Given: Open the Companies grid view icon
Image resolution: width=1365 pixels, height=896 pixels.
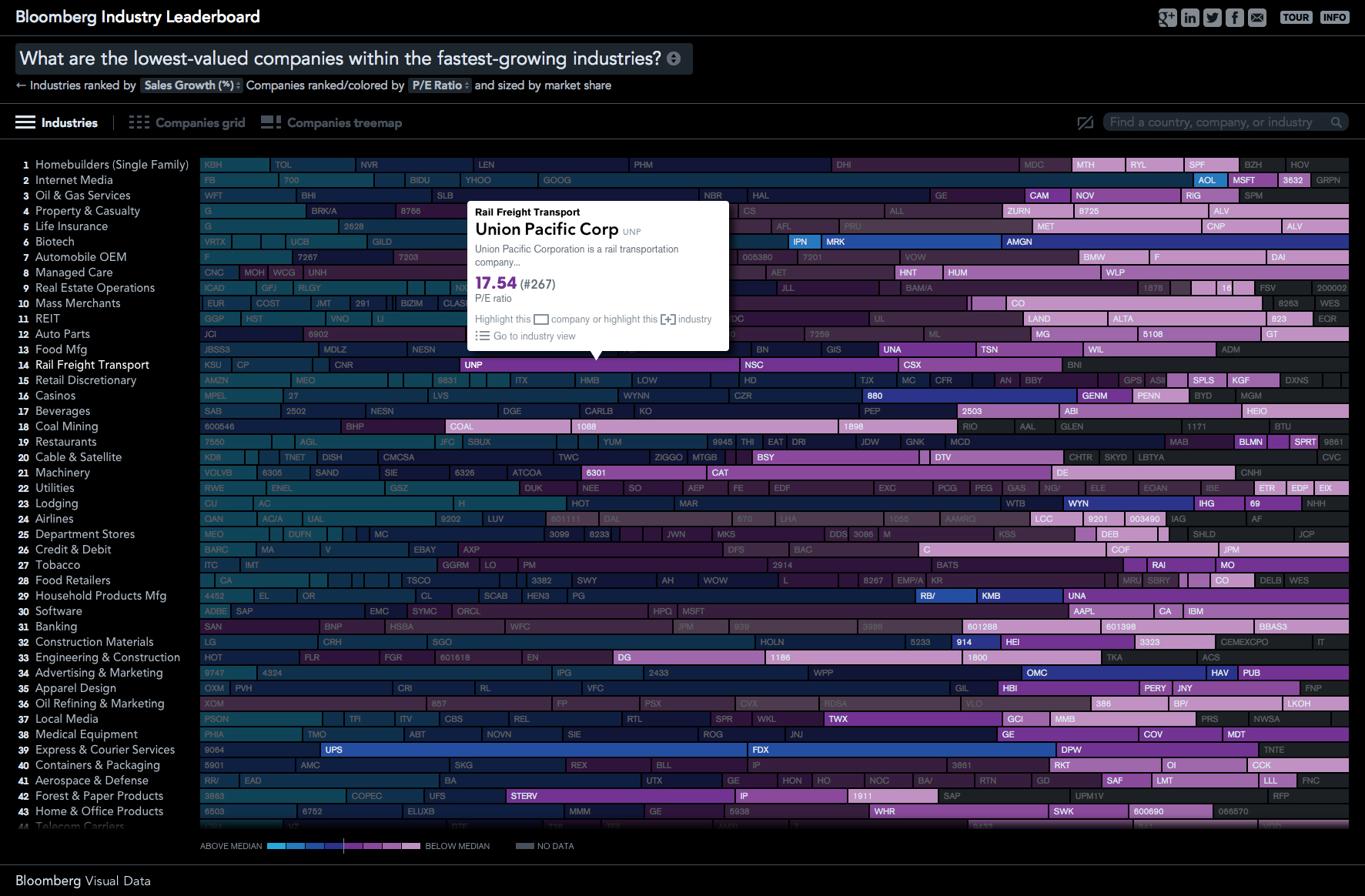Looking at the screenshot, I should click(x=139, y=122).
